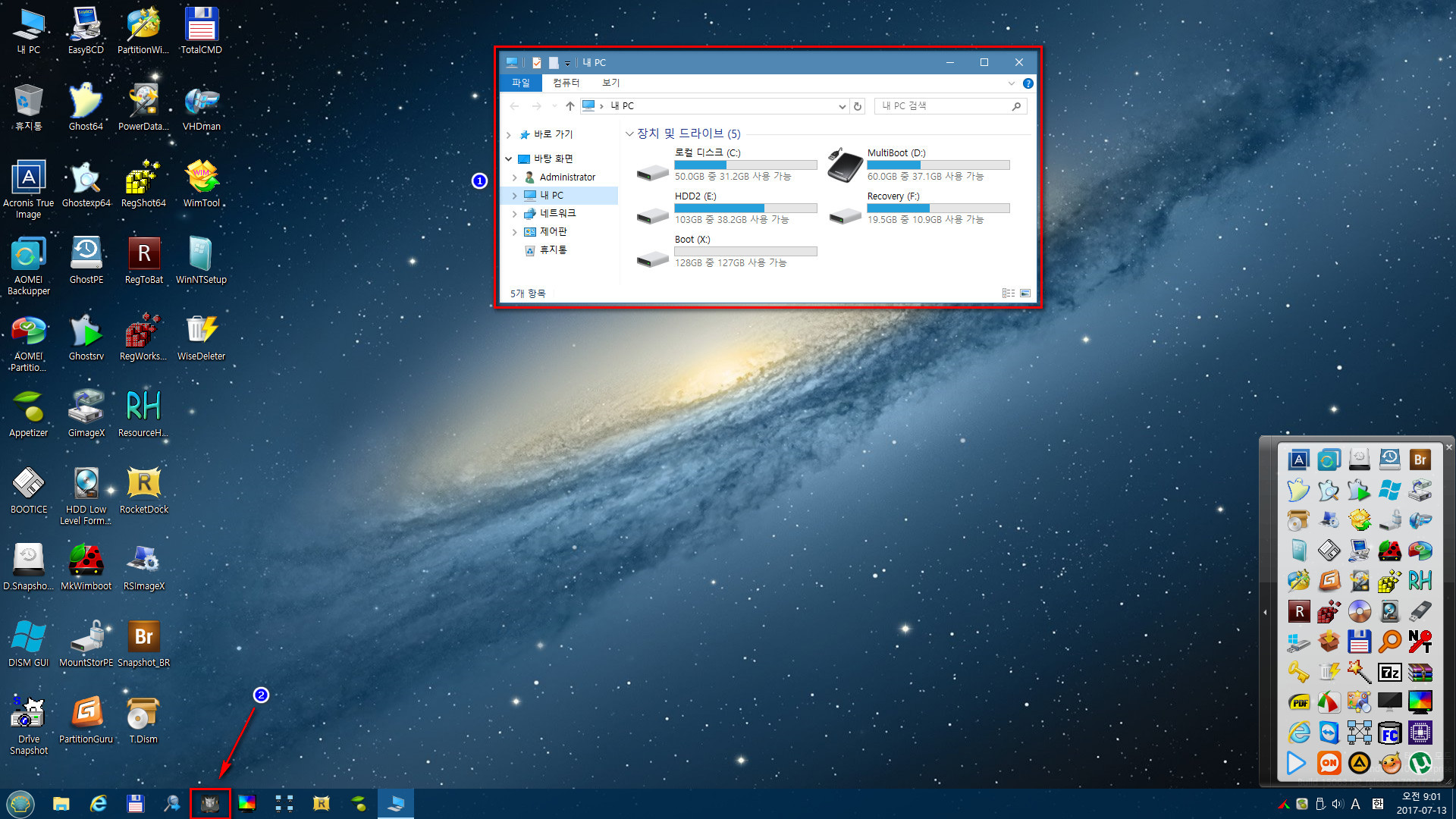Click the PDF icon in the dock panel
1456x819 pixels.
coord(1298,703)
